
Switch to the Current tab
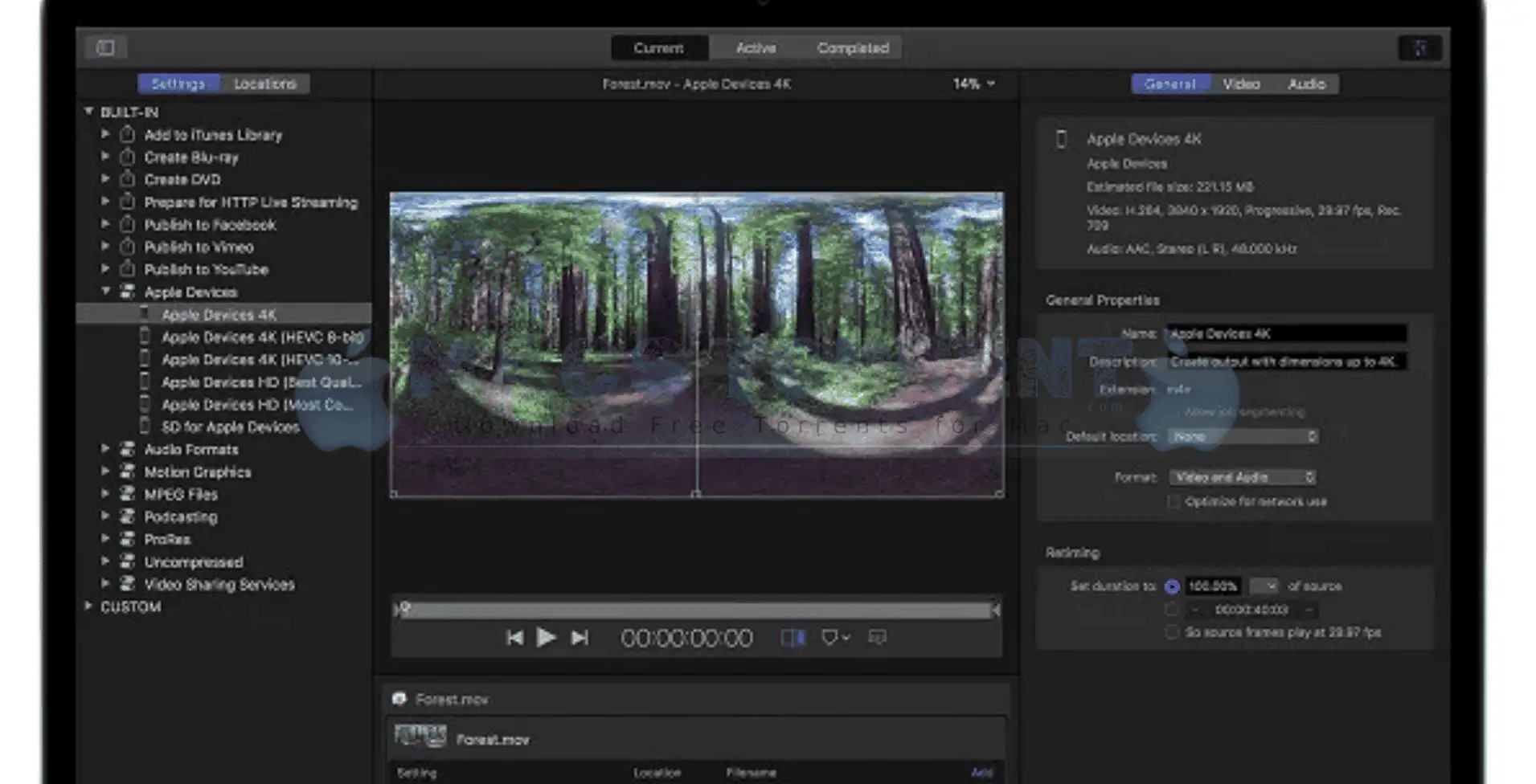(x=659, y=48)
